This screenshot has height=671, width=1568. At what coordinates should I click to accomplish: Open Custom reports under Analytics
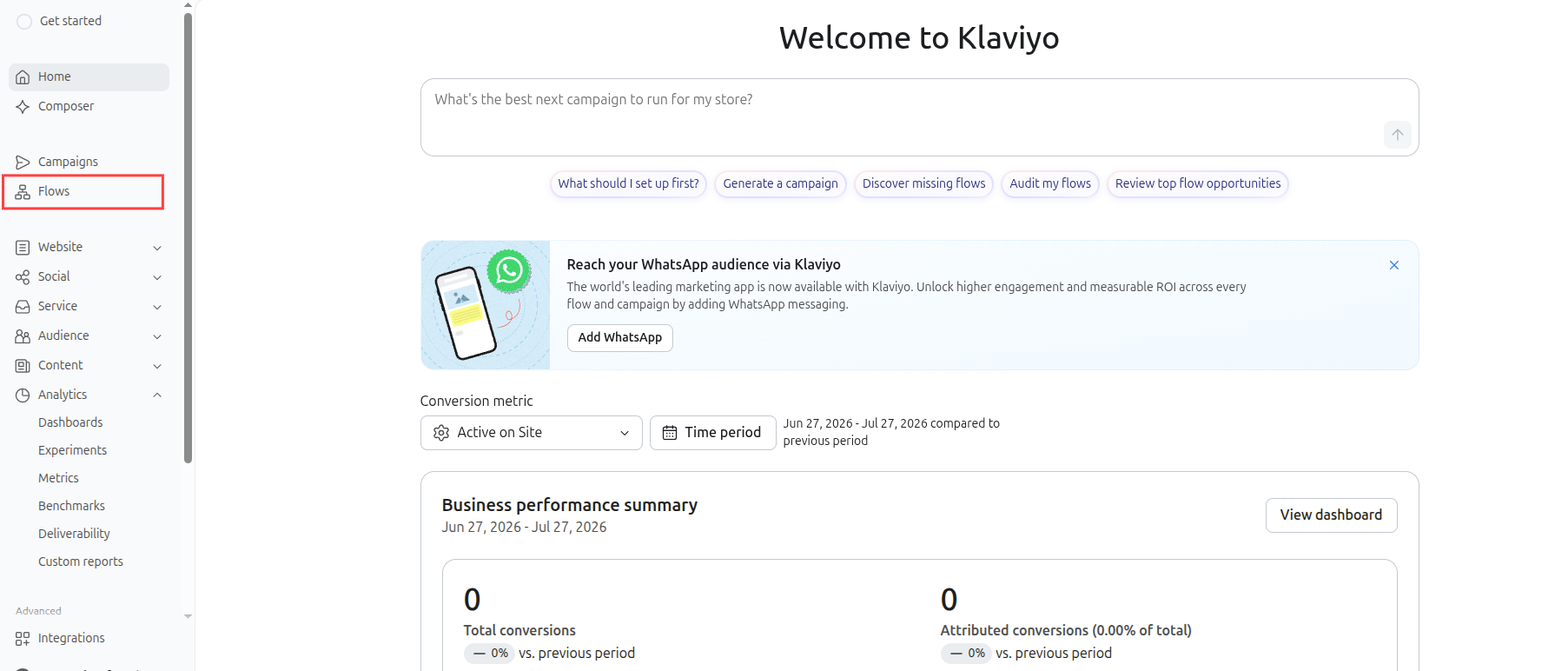pyautogui.click(x=81, y=561)
